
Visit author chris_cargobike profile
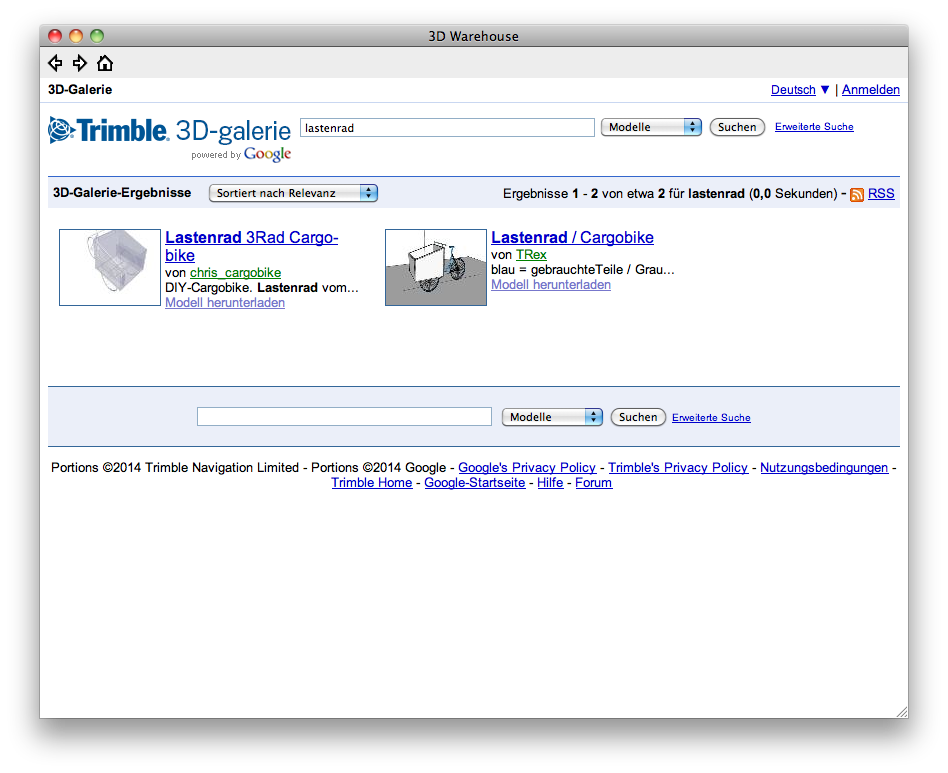[x=235, y=272]
